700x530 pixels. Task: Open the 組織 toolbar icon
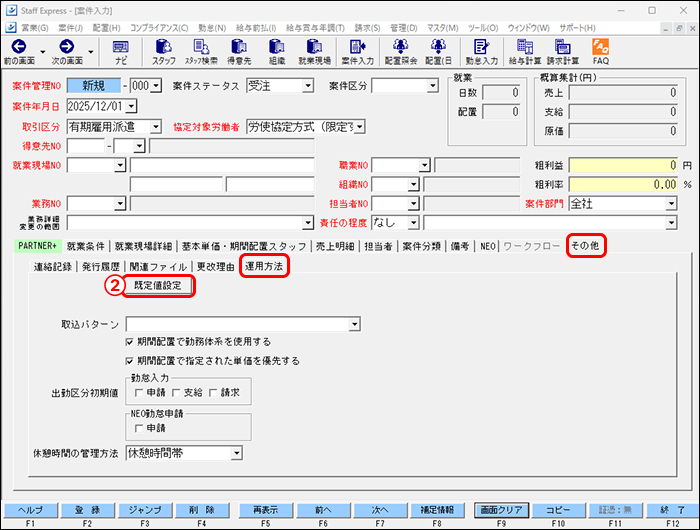pyautogui.click(x=277, y=52)
